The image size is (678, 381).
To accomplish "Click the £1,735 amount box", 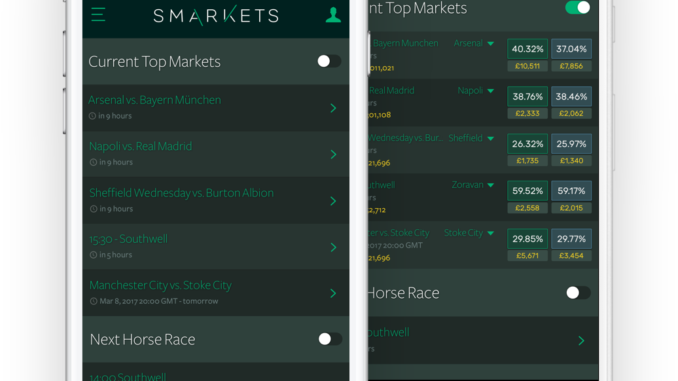I will point(528,161).
